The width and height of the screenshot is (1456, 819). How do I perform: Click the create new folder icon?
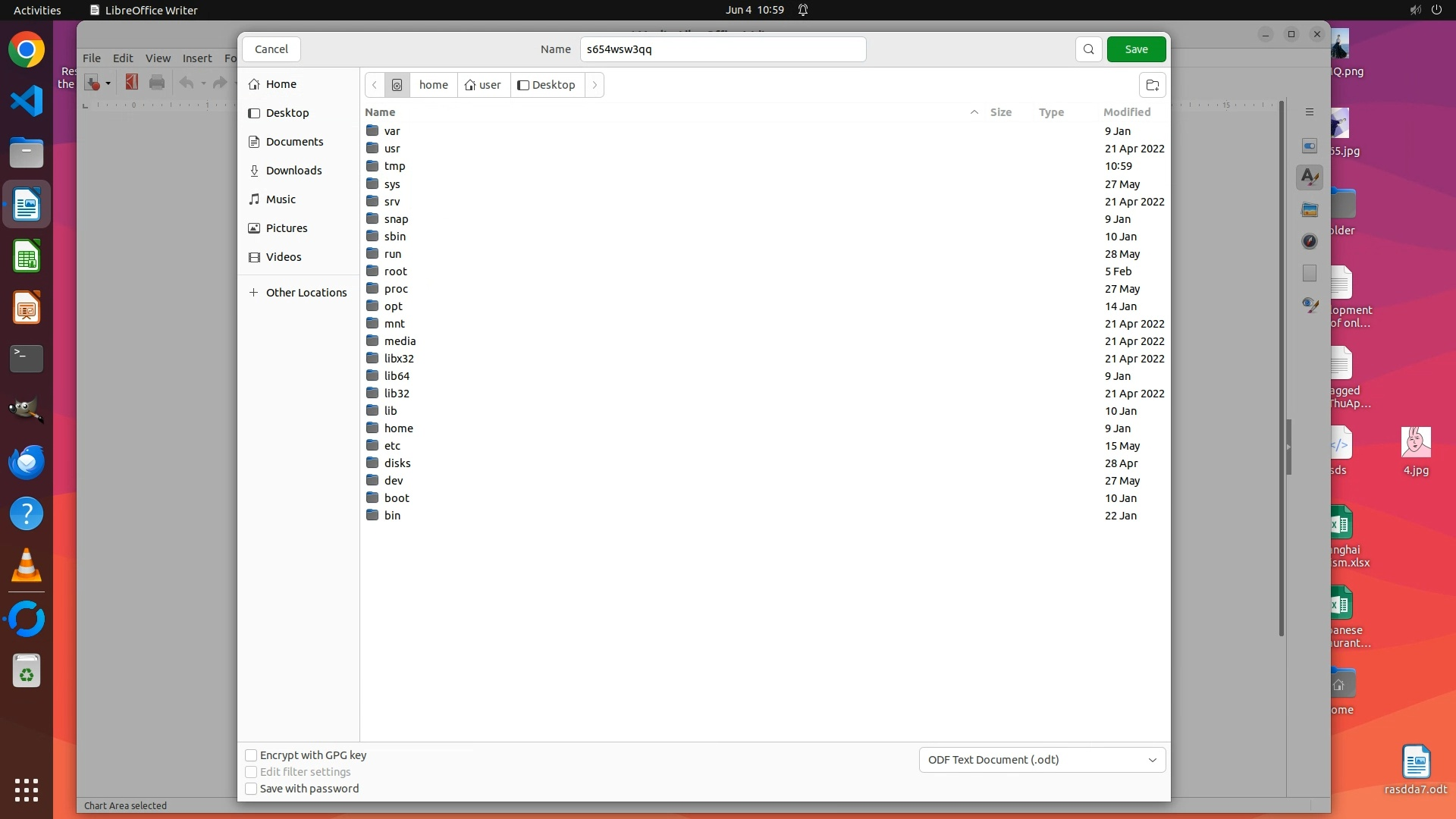click(1152, 85)
